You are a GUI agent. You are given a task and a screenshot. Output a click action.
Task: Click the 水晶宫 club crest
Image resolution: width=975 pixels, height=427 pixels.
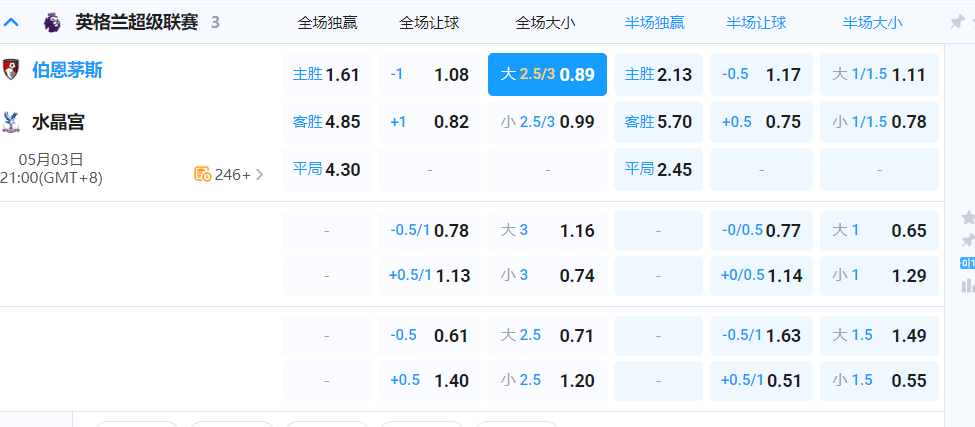click(x=10, y=122)
